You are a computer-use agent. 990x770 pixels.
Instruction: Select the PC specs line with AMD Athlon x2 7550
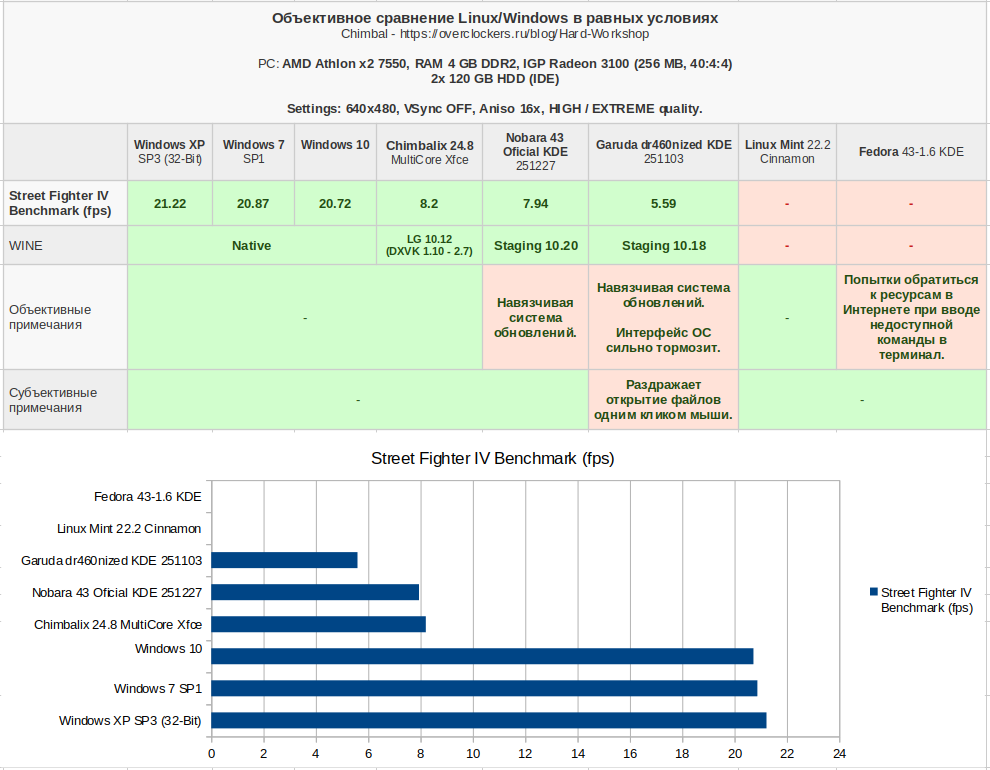point(495,63)
